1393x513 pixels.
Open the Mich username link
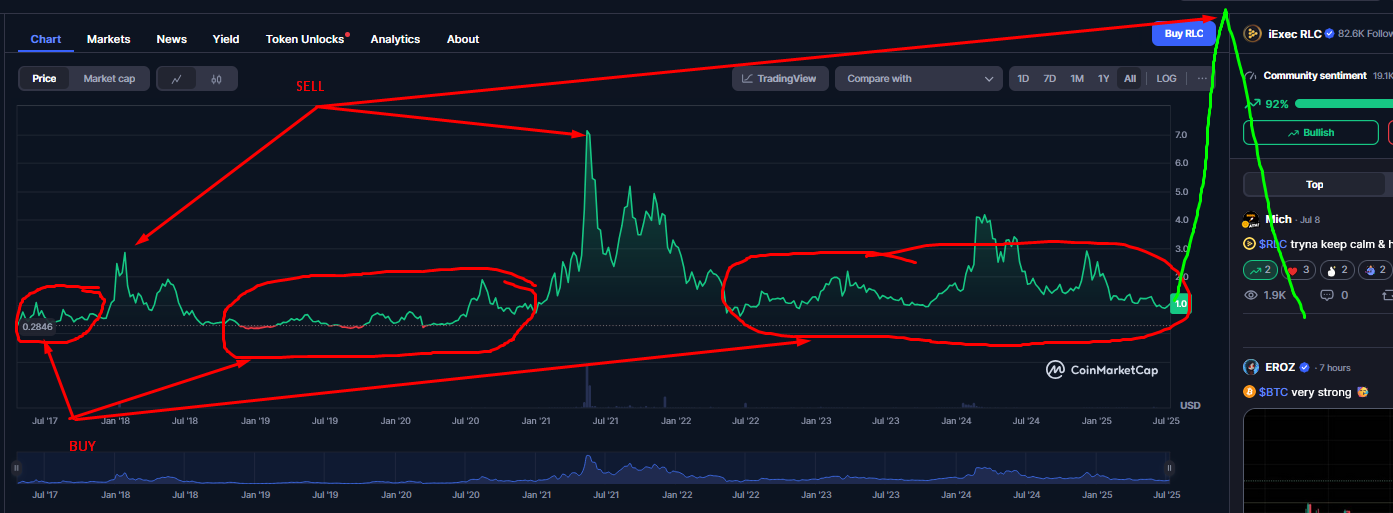[1278, 219]
